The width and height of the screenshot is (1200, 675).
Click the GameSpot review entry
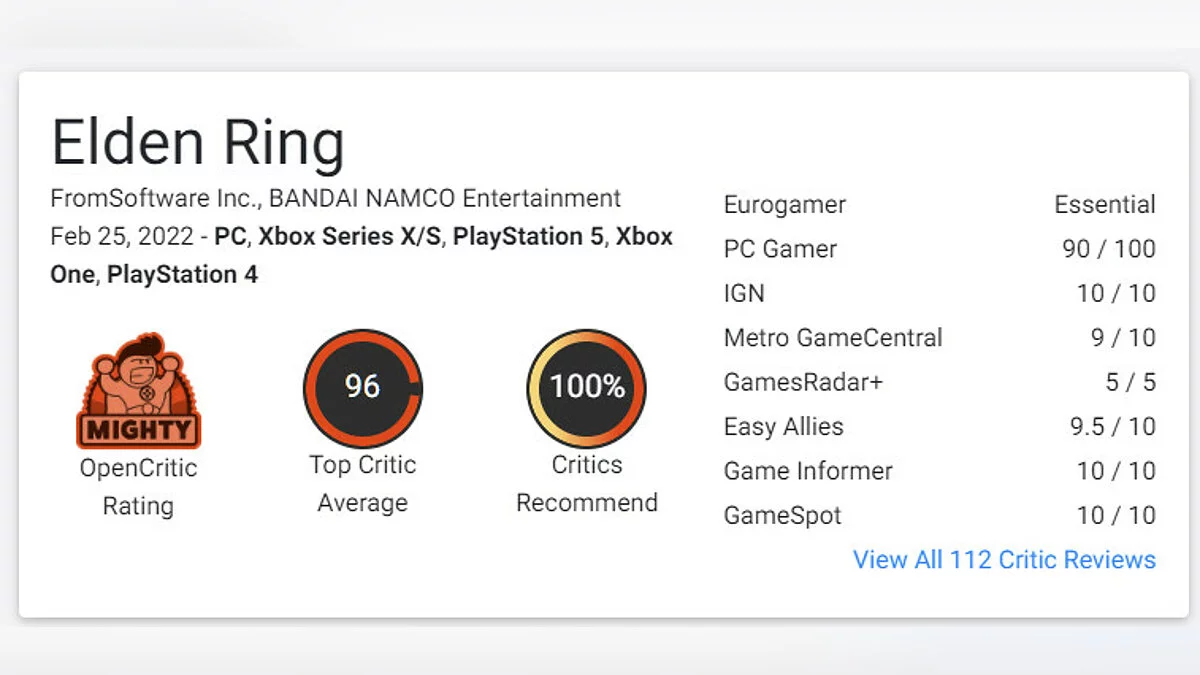(782, 515)
